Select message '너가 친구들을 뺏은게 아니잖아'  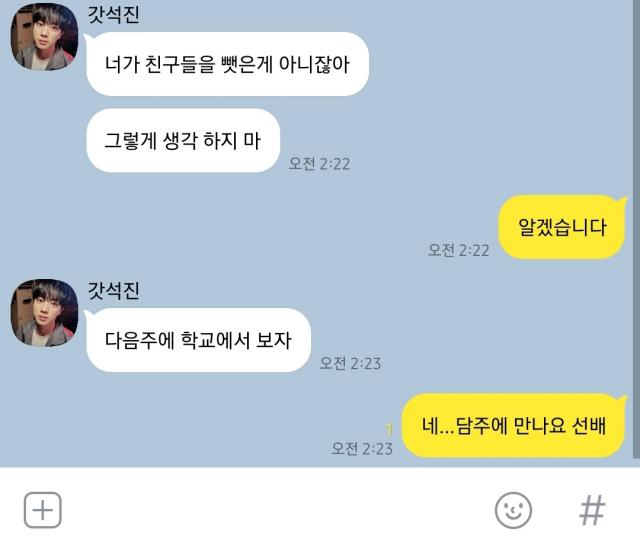(x=227, y=64)
